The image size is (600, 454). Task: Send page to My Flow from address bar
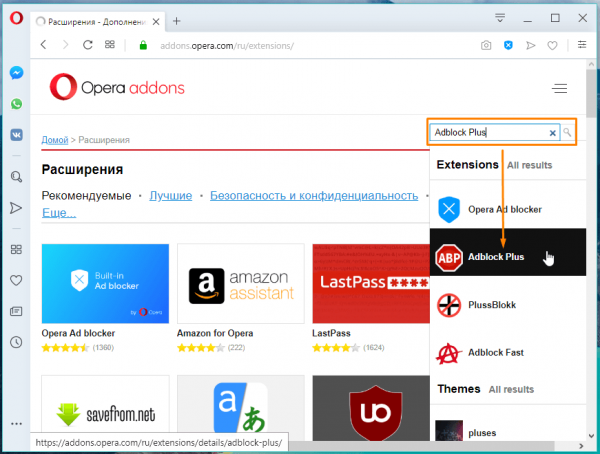pos(530,46)
